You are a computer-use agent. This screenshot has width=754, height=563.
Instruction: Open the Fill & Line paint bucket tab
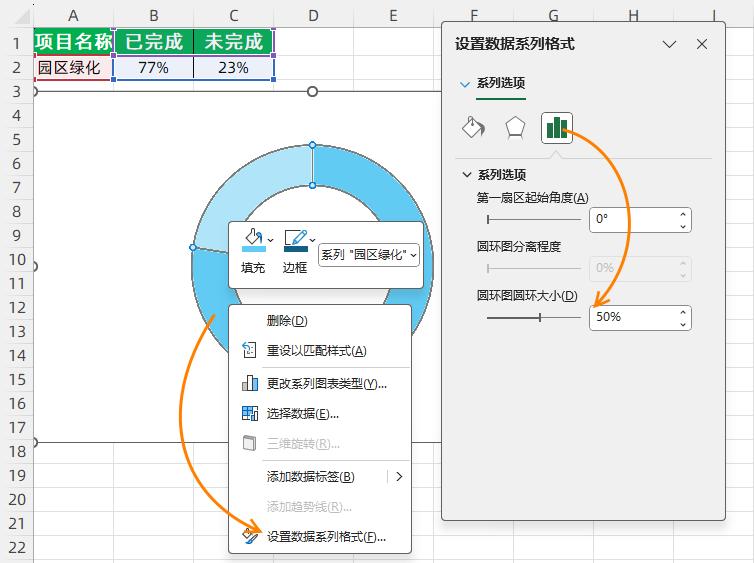pos(473,127)
